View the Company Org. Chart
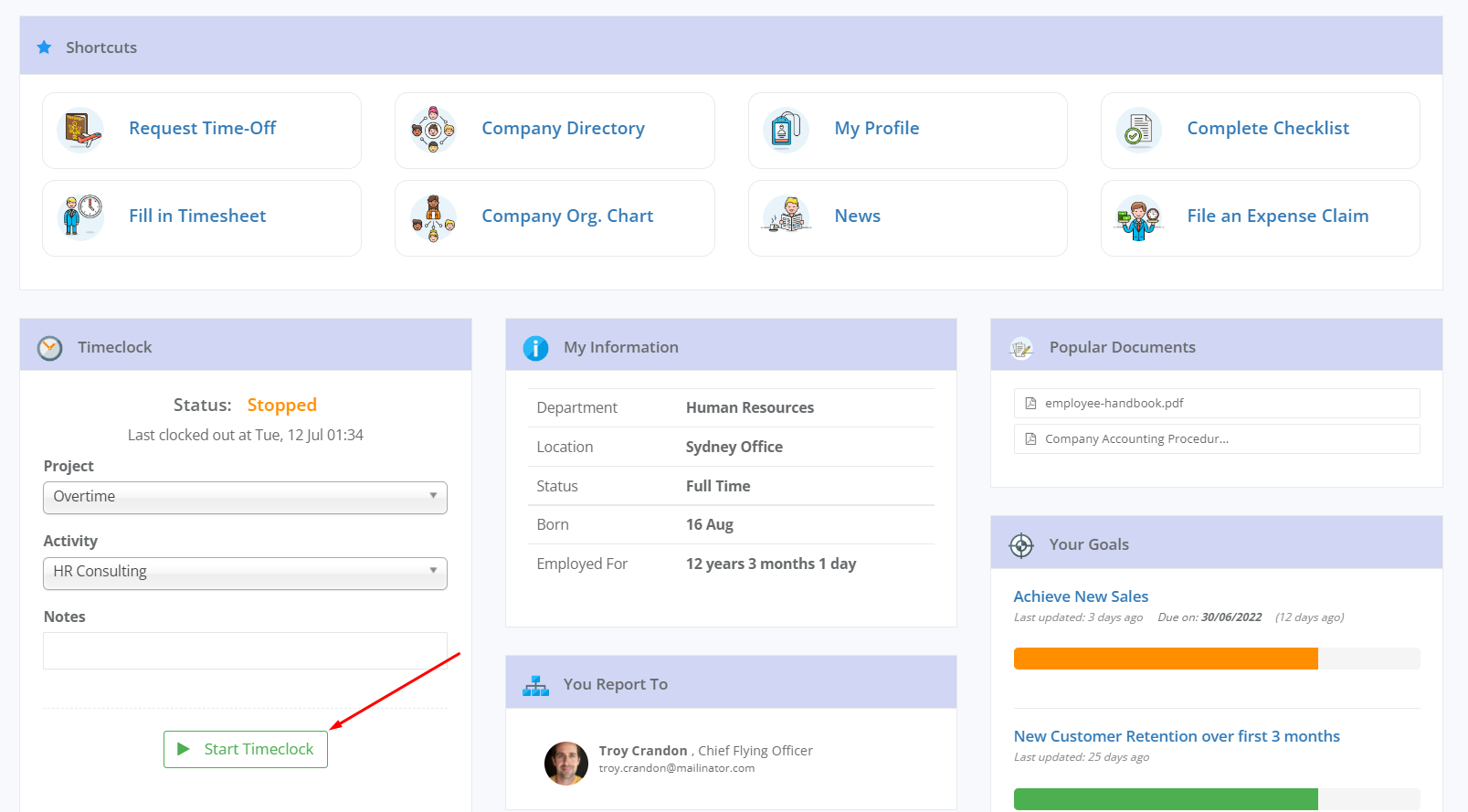The width and height of the screenshot is (1468, 812). (554, 218)
